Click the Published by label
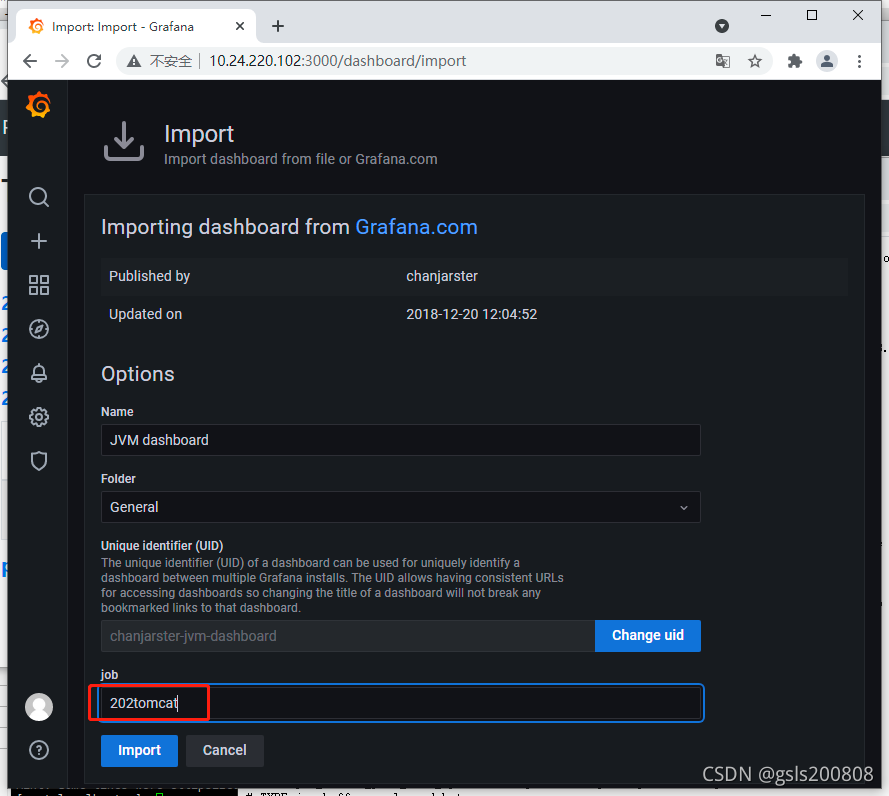 click(149, 276)
